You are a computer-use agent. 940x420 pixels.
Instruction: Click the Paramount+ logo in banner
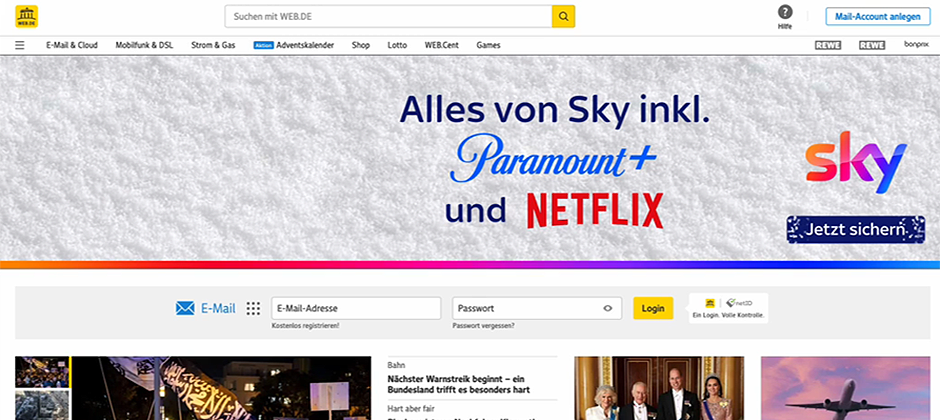[553, 158]
